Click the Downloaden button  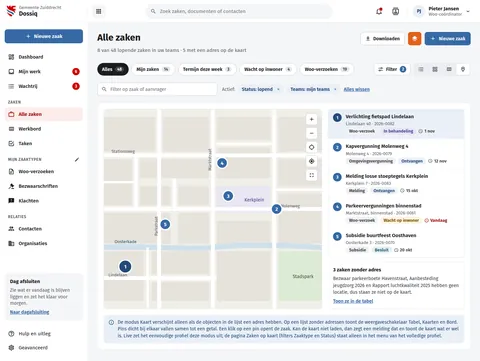click(x=382, y=39)
